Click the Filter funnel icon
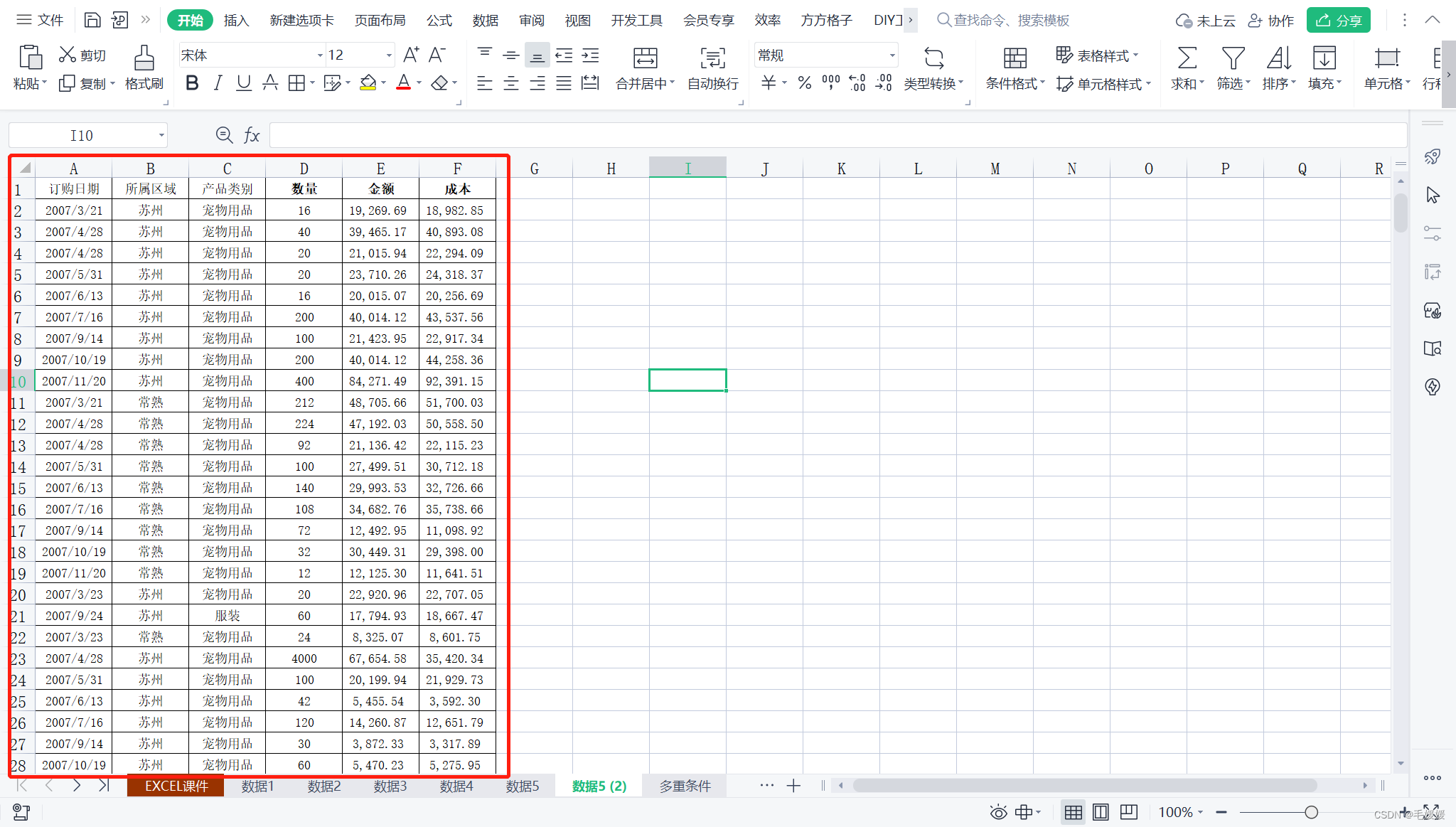Viewport: 1456px width, 827px height. point(1233,57)
